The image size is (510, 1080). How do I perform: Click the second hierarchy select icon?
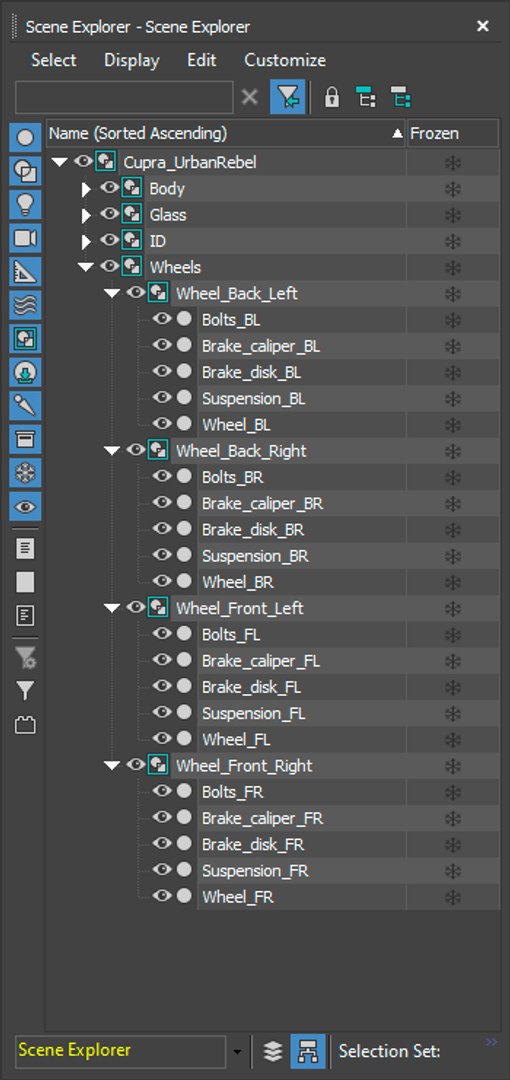[x=400, y=98]
